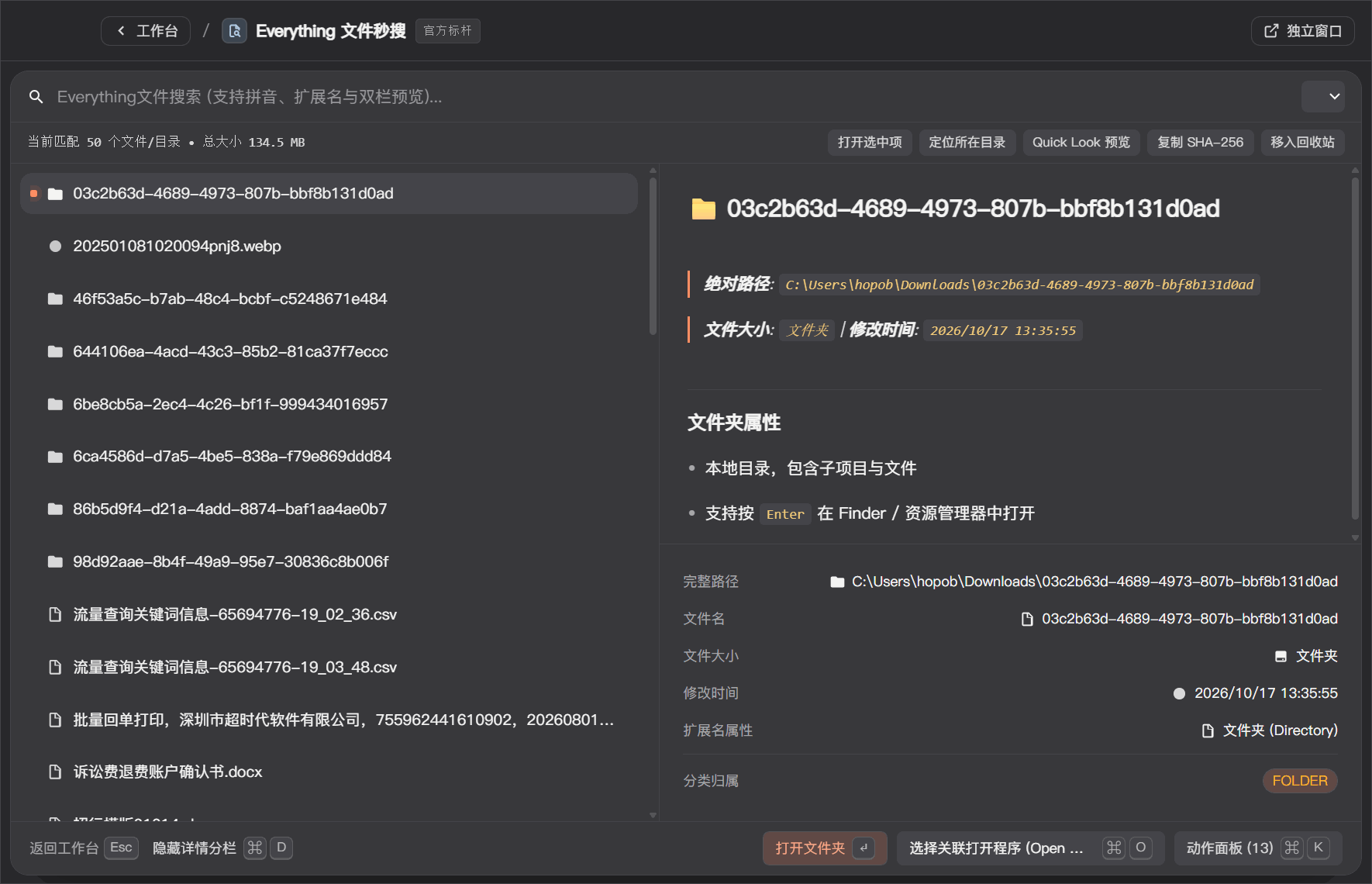Open Quick Look 预览
Viewport: 1372px width, 884px height.
click(1081, 143)
